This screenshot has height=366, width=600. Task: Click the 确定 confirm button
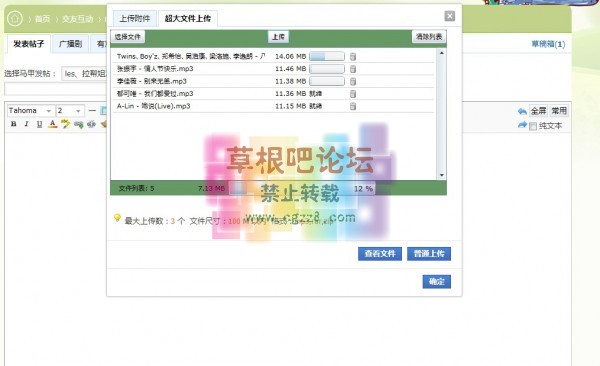click(437, 282)
